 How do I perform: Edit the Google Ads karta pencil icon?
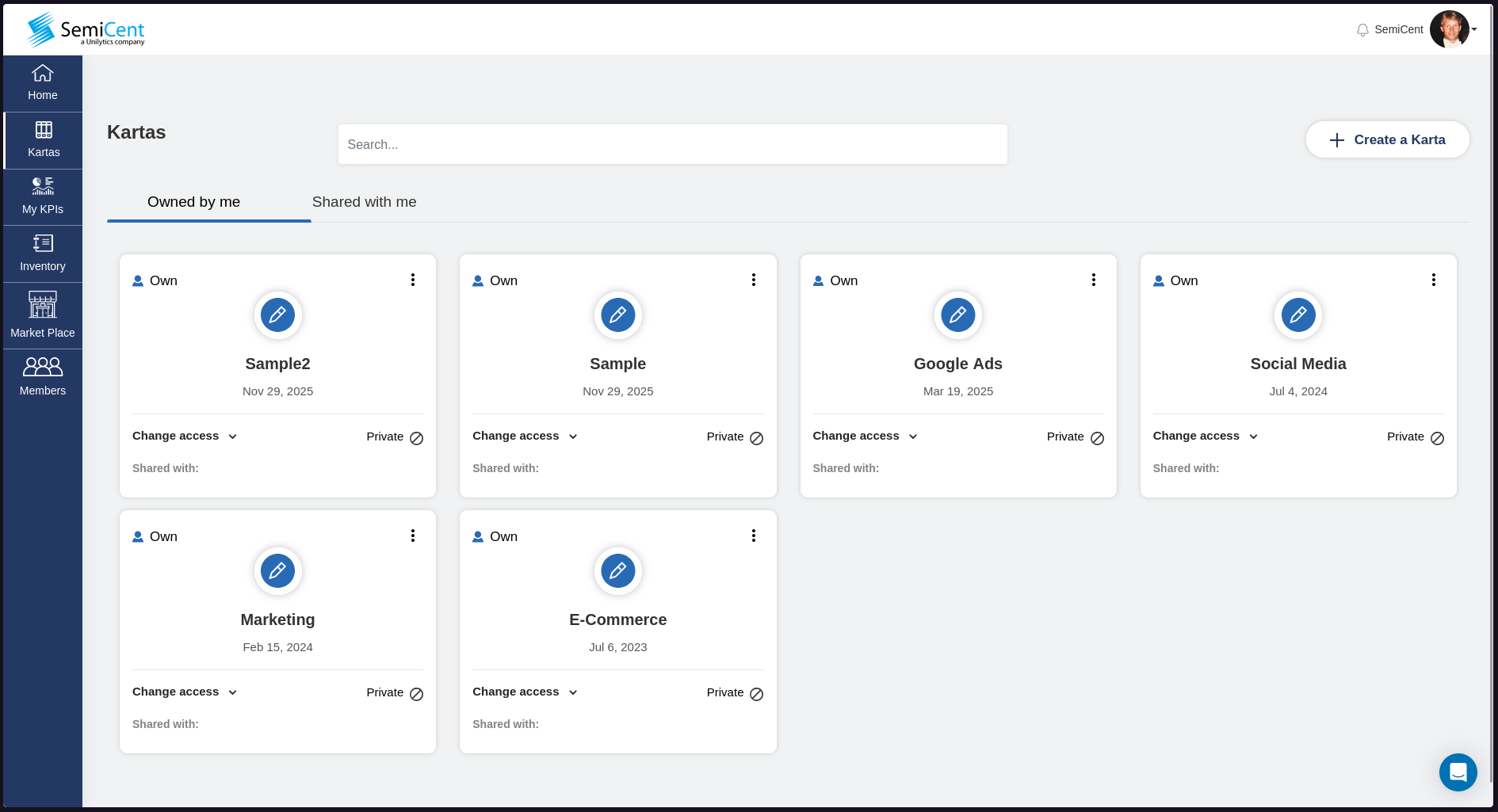[x=957, y=315]
